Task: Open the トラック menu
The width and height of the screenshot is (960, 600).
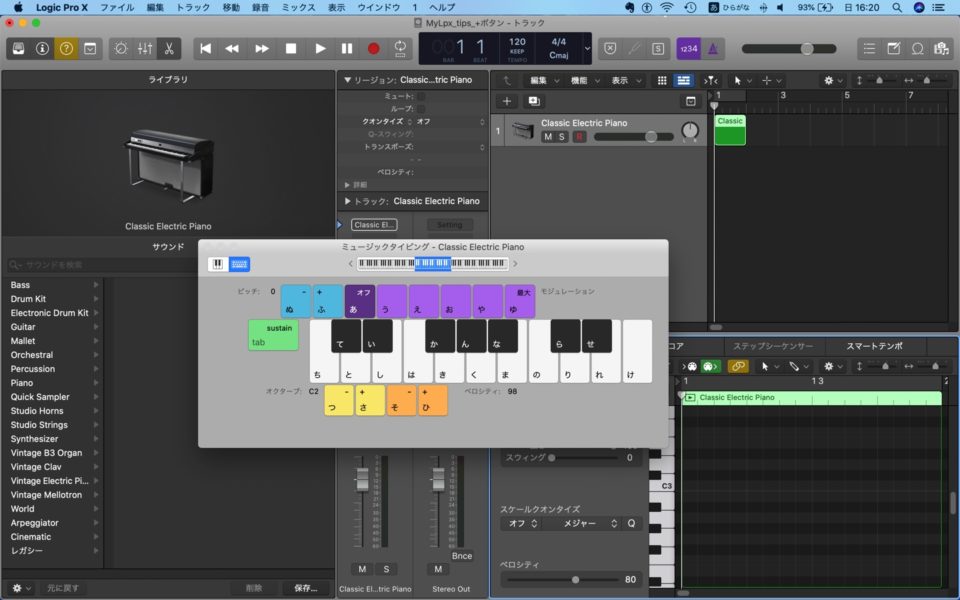Action: [x=193, y=7]
